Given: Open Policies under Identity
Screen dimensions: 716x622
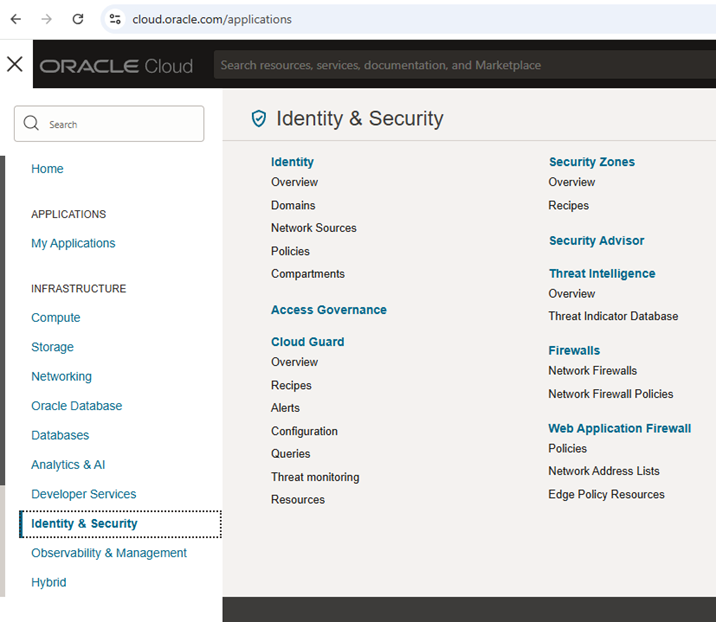Looking at the screenshot, I should 290,251.
